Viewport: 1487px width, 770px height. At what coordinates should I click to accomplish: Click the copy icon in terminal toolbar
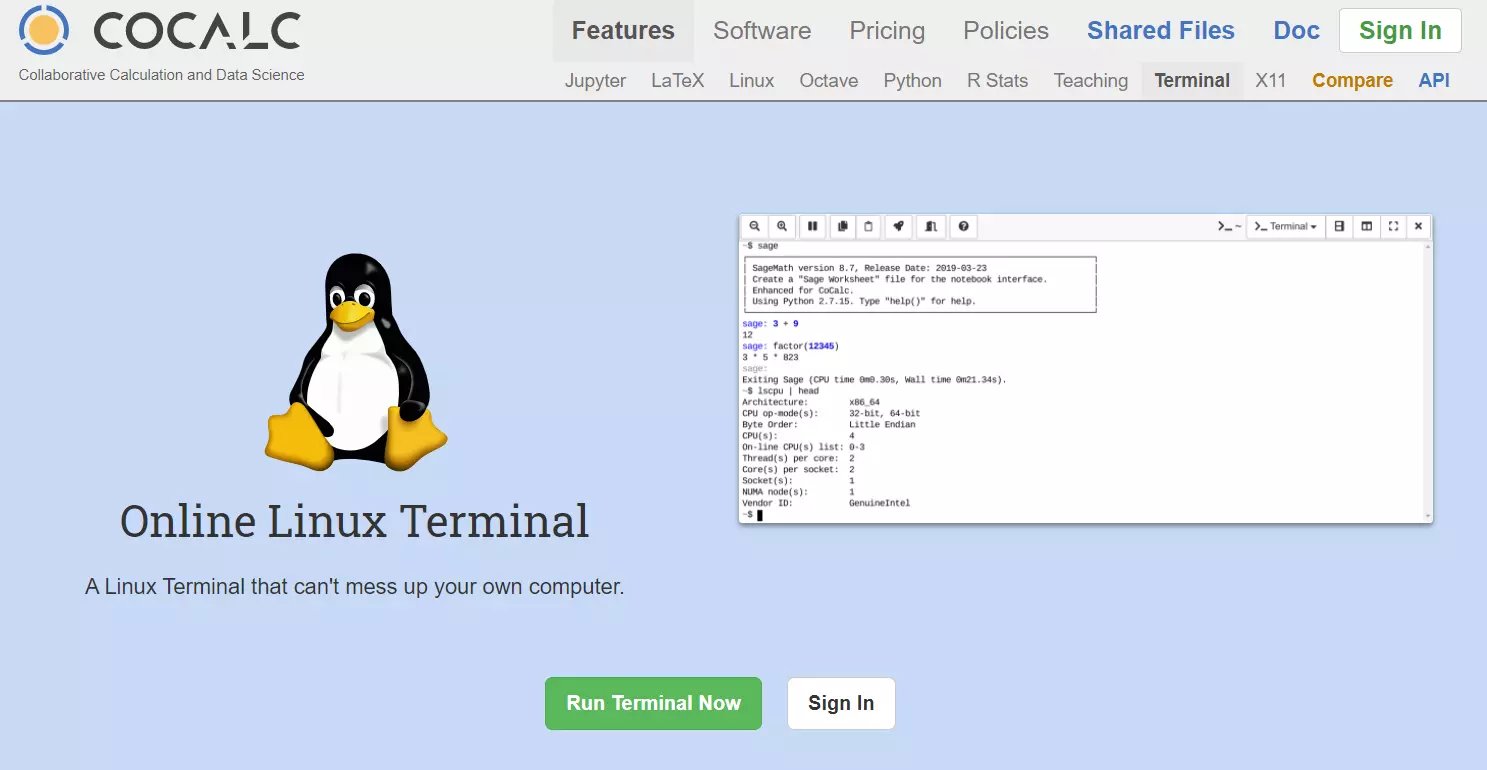tap(841, 227)
